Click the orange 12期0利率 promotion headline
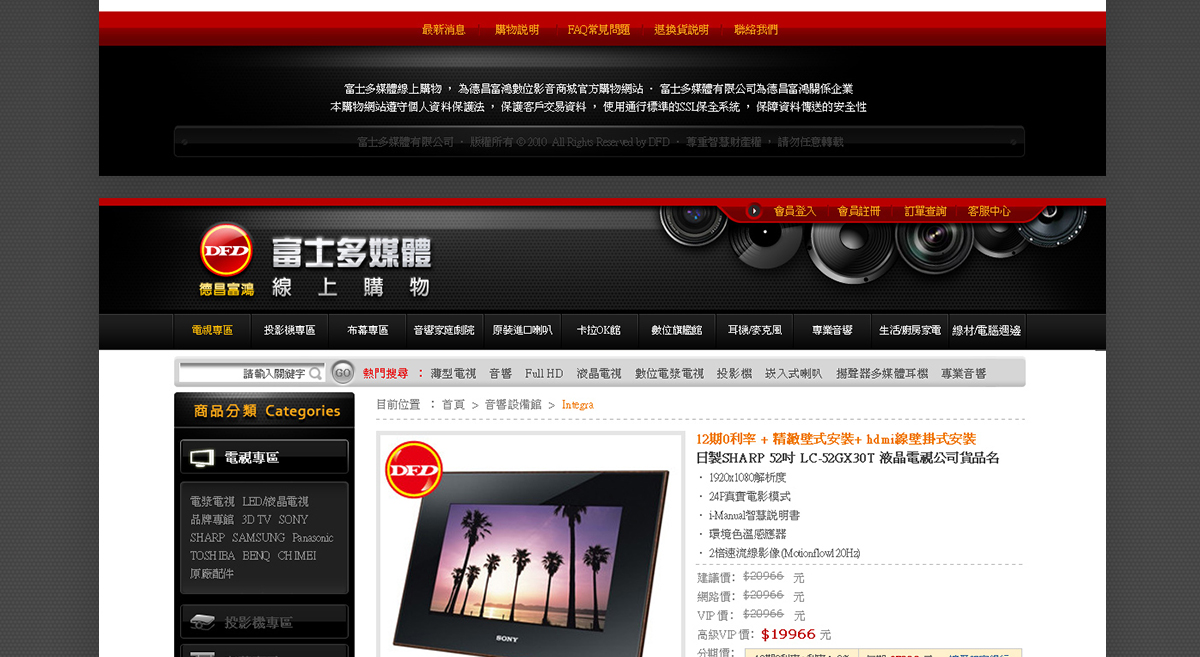This screenshot has height=657, width=1200. [x=836, y=439]
